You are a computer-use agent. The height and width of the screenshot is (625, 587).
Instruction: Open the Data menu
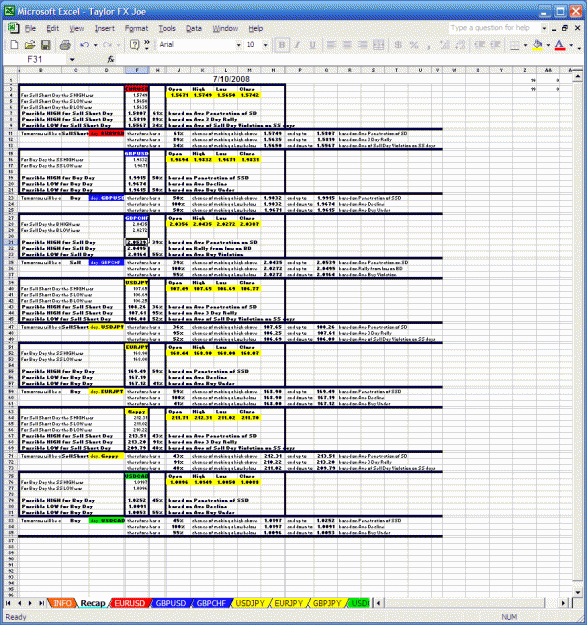pyautogui.click(x=194, y=28)
